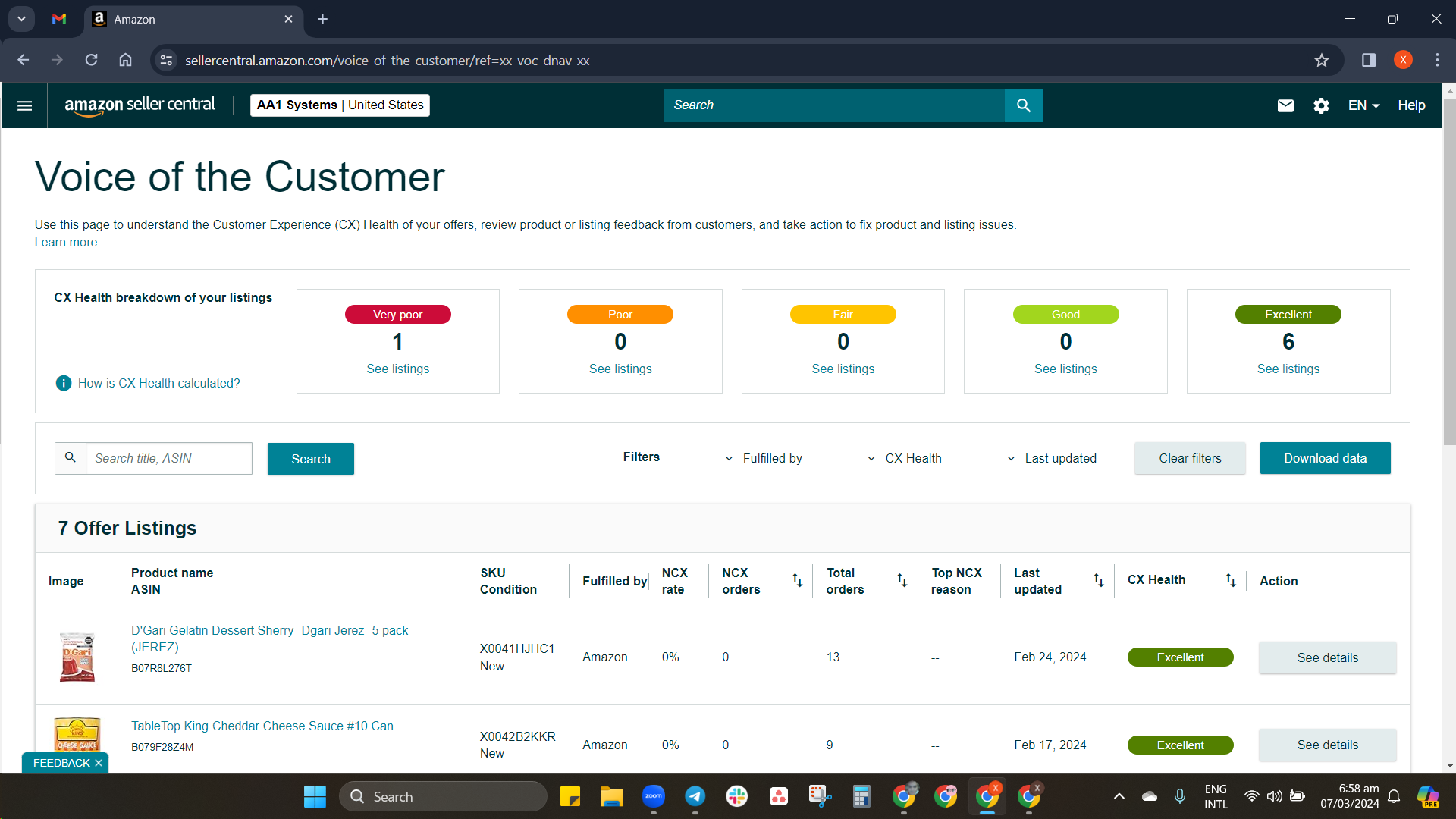Open TableTop King Cheddar Cheese Sauce link

click(x=262, y=726)
